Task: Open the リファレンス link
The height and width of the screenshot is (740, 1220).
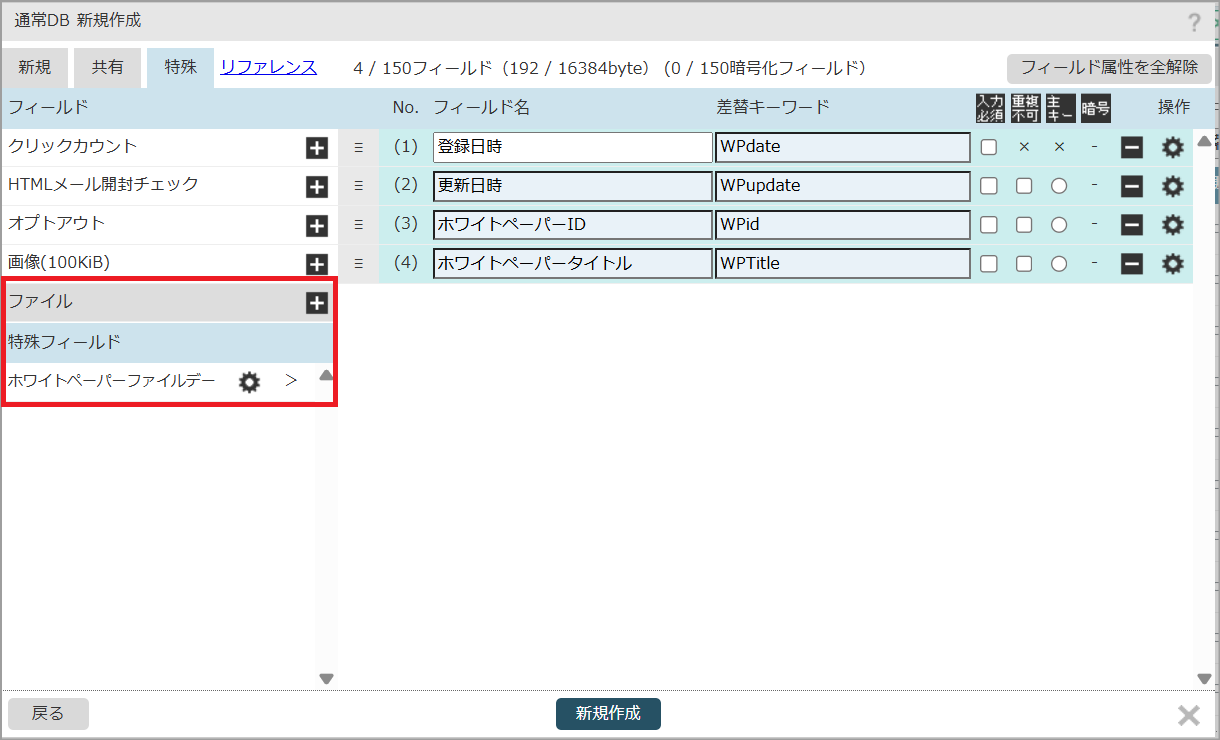Action: 268,68
